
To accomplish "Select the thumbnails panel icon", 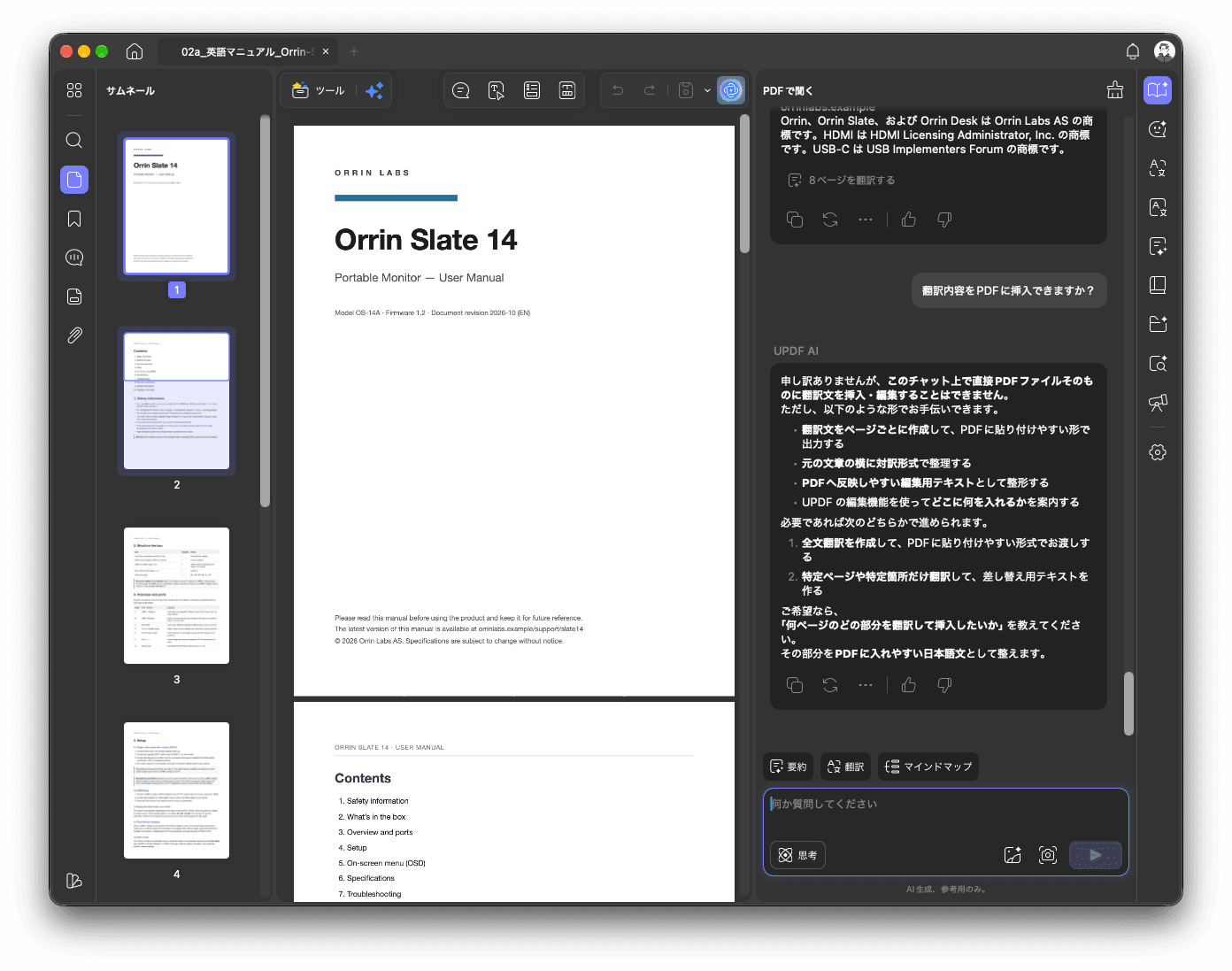I will click(74, 180).
